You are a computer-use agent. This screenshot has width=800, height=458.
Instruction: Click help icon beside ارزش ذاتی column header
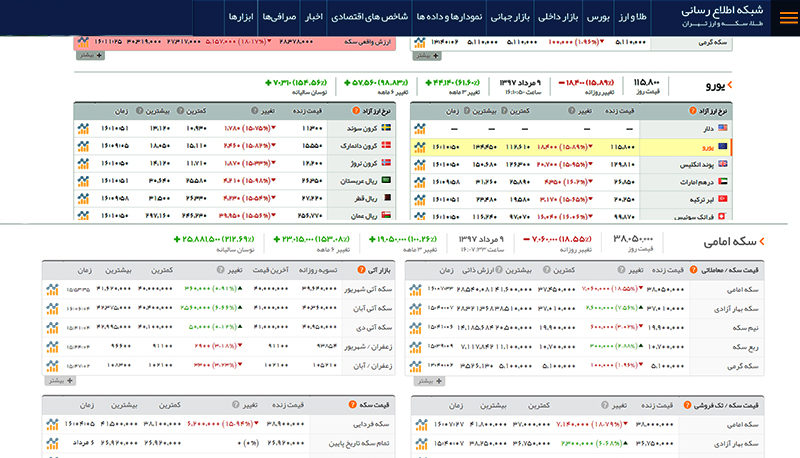point(499,270)
